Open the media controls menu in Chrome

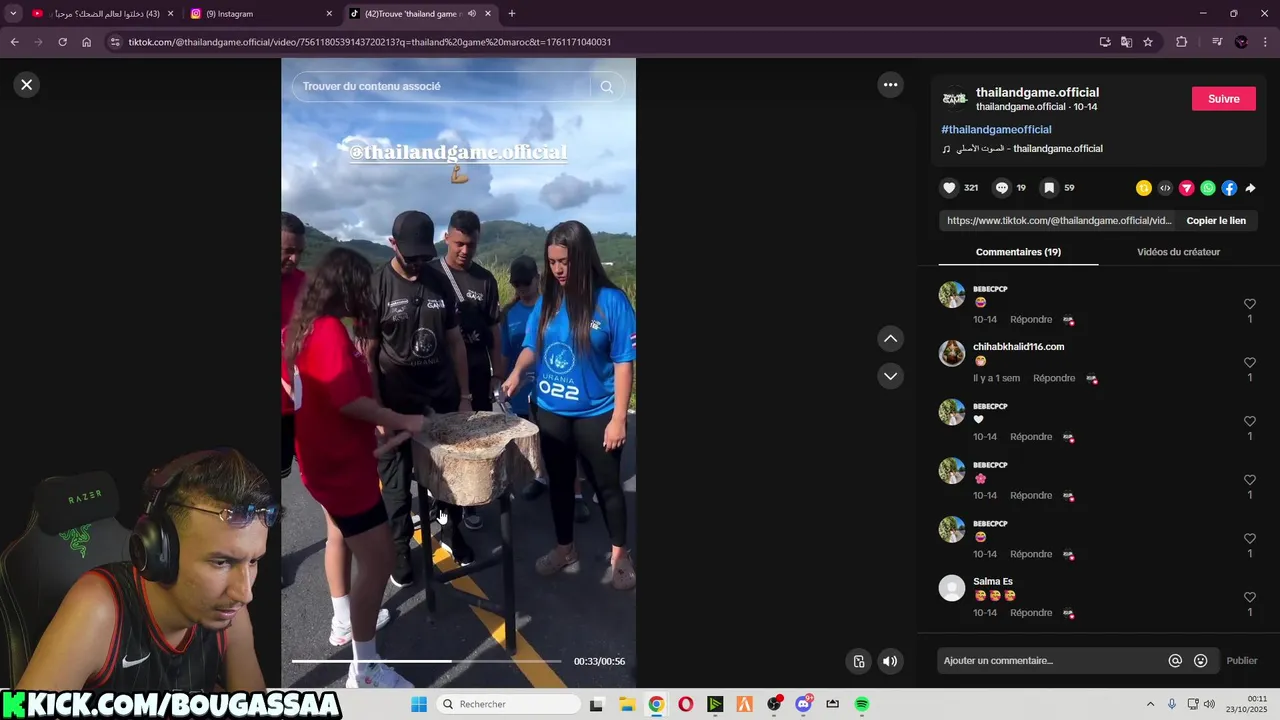coord(1216,42)
